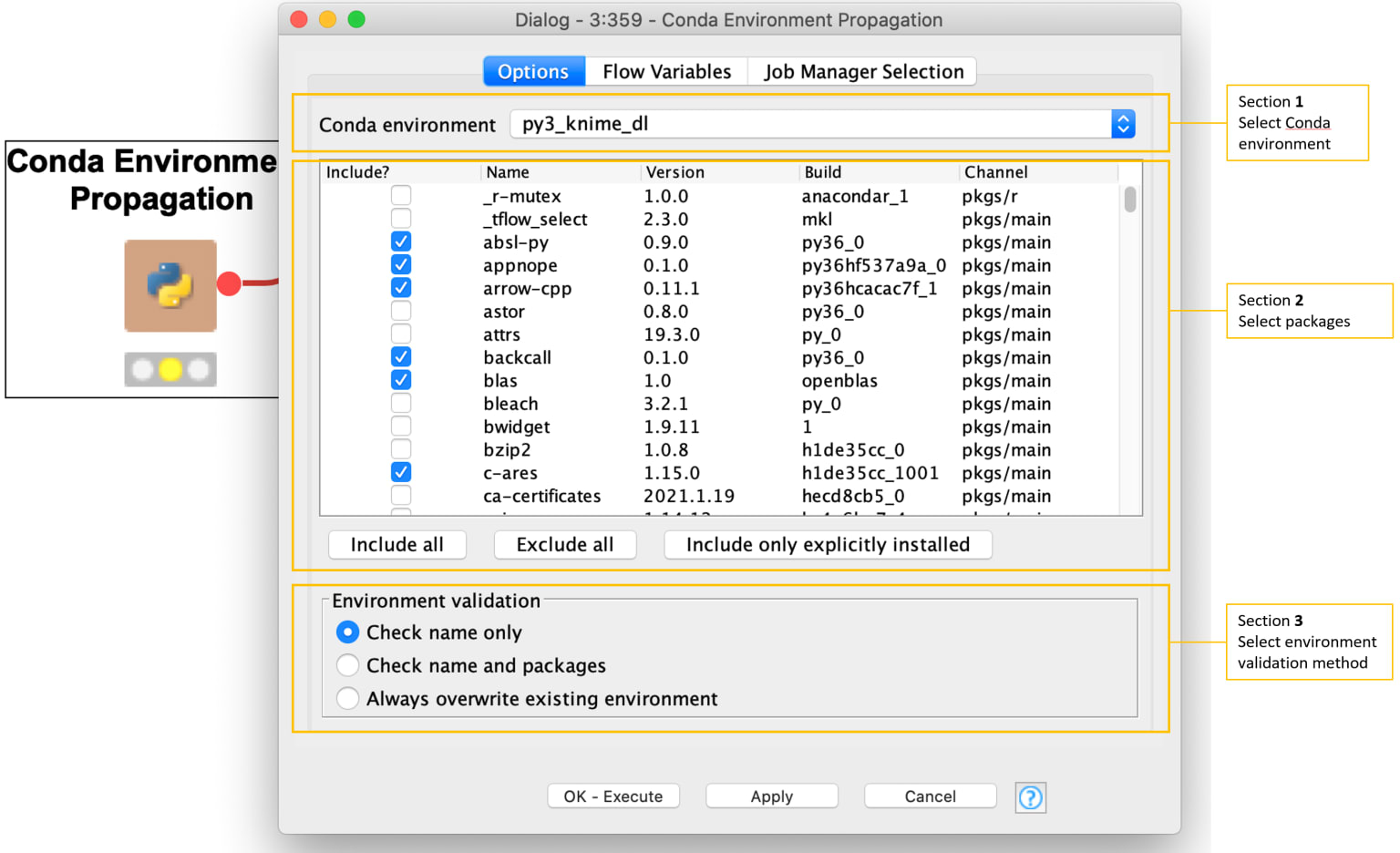Click the version 3.2.1 cell

tap(666, 404)
